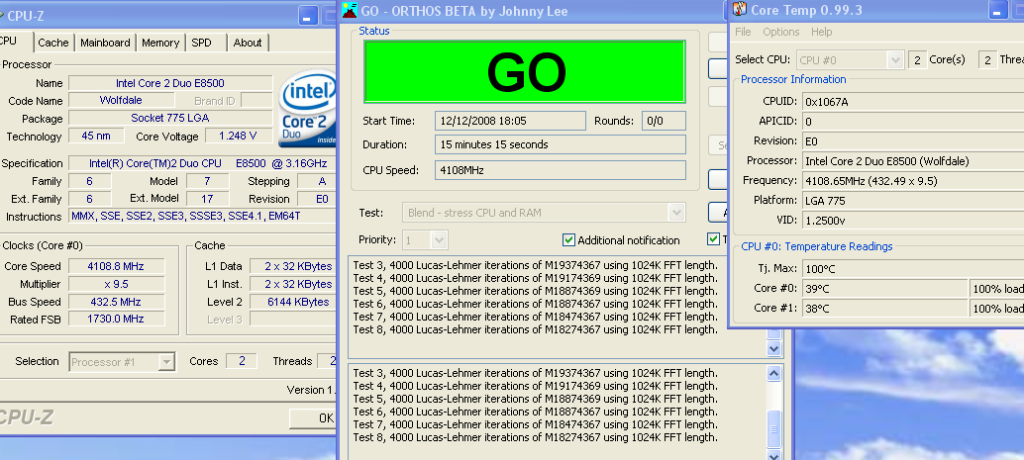Image resolution: width=1024 pixels, height=460 pixels.
Task: Open the File menu in Core Temp
Action: [x=743, y=31]
